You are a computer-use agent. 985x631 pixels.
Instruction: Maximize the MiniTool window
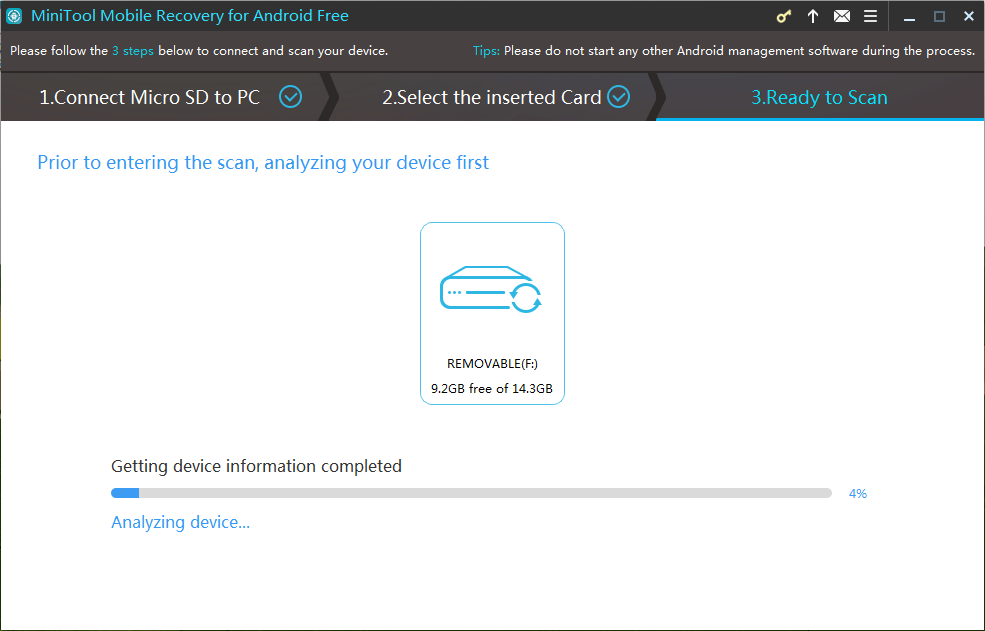939,17
